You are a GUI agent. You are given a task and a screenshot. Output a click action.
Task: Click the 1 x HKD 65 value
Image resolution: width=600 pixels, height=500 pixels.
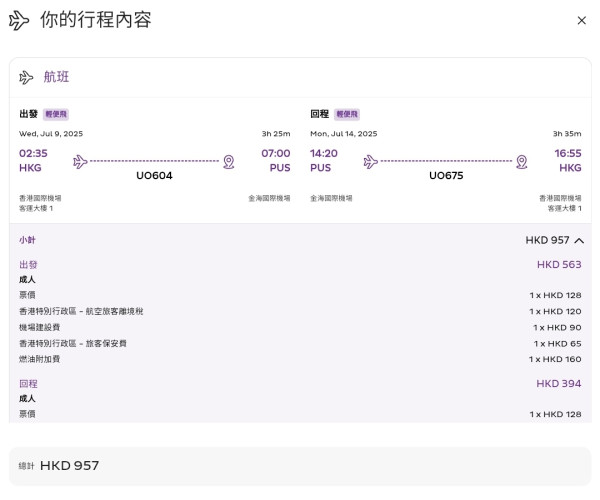pos(558,344)
